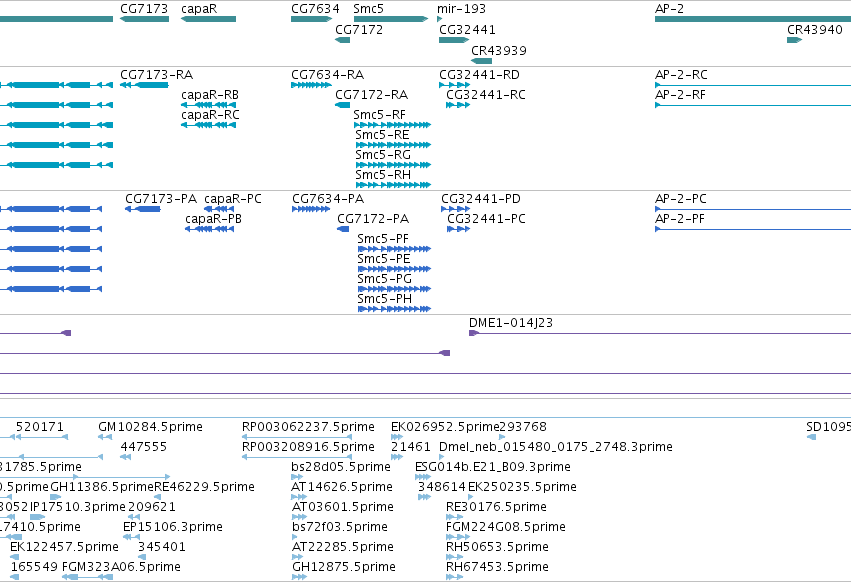
Task: Click the RE30176.5prime EST label
Action: tap(496, 507)
